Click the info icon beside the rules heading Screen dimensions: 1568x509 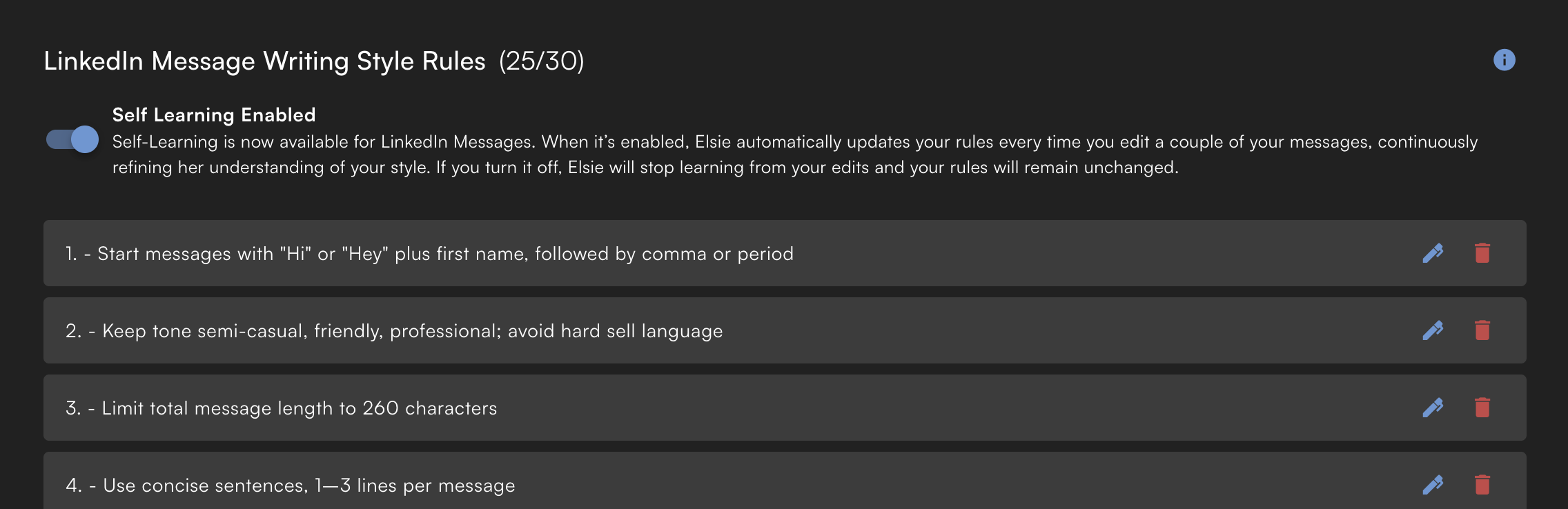click(1504, 60)
